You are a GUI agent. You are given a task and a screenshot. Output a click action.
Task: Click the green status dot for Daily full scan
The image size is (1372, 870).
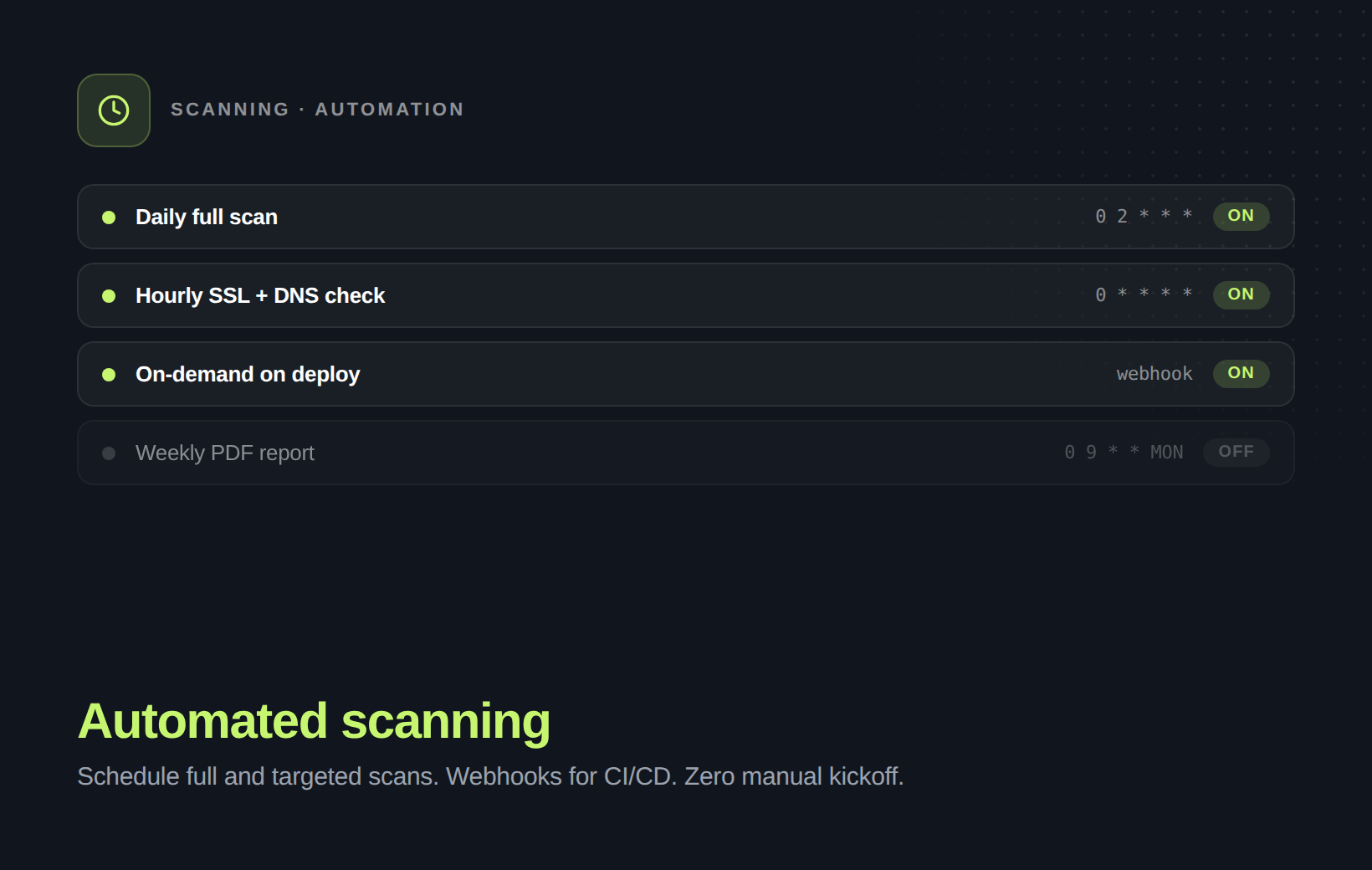coord(109,217)
